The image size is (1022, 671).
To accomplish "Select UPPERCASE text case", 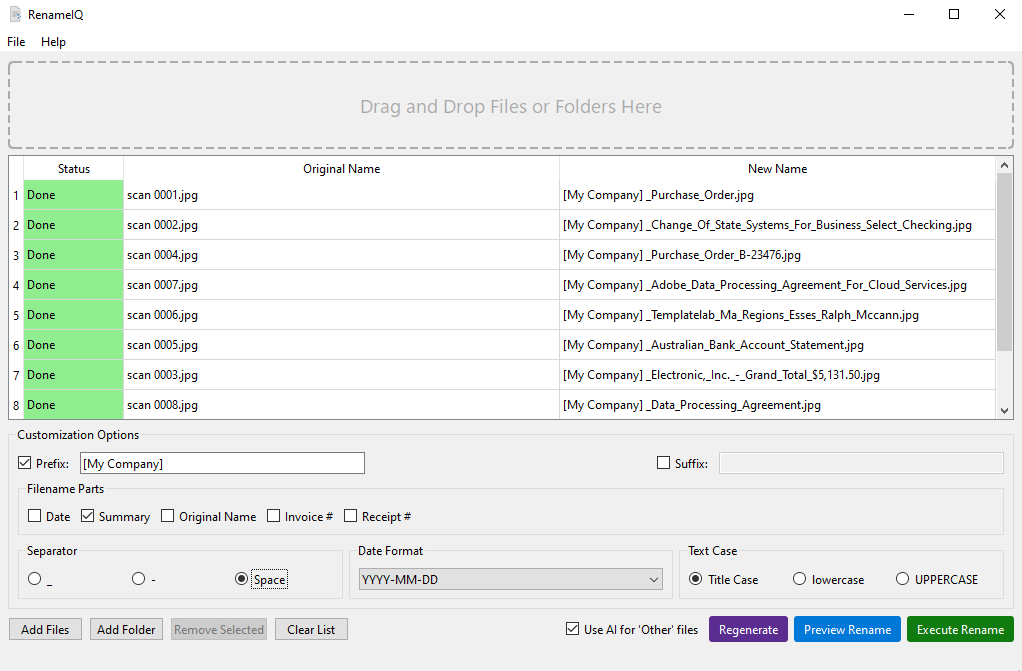I will click(903, 579).
